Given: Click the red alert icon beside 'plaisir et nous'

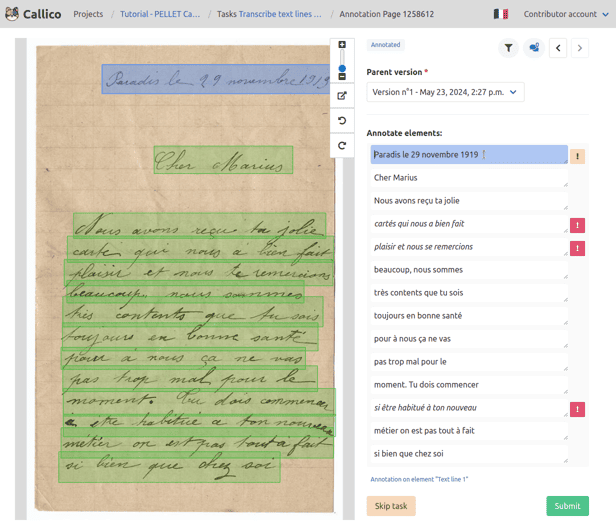Looking at the screenshot, I should [577, 248].
